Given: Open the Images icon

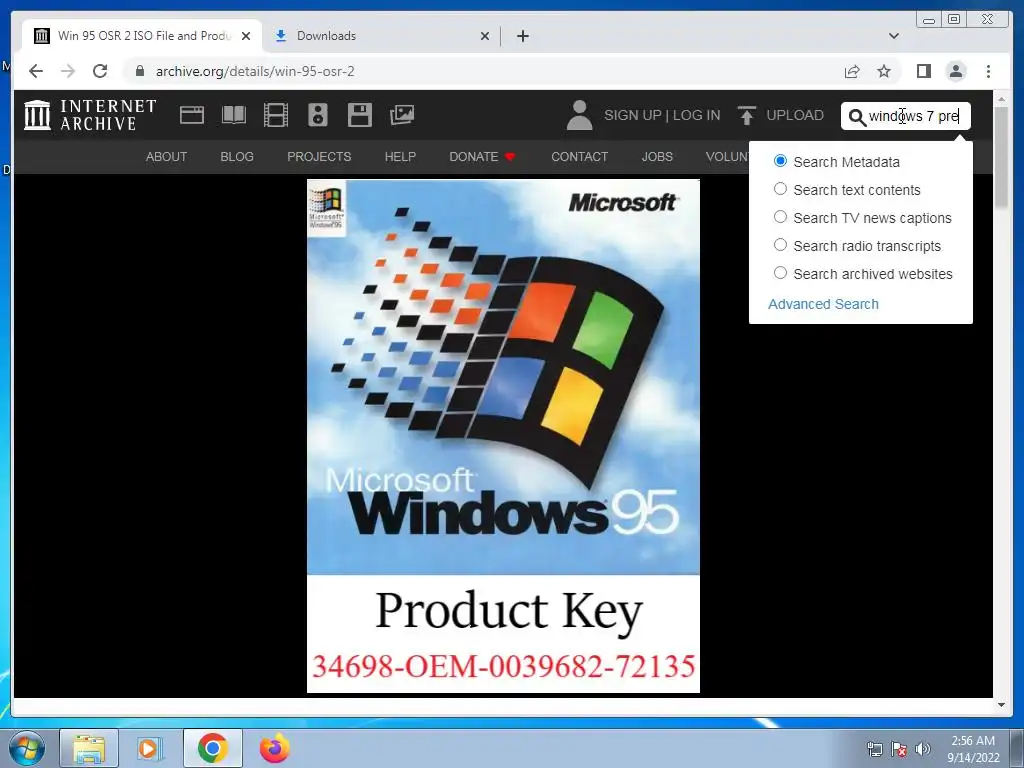Looking at the screenshot, I should pyautogui.click(x=402, y=115).
